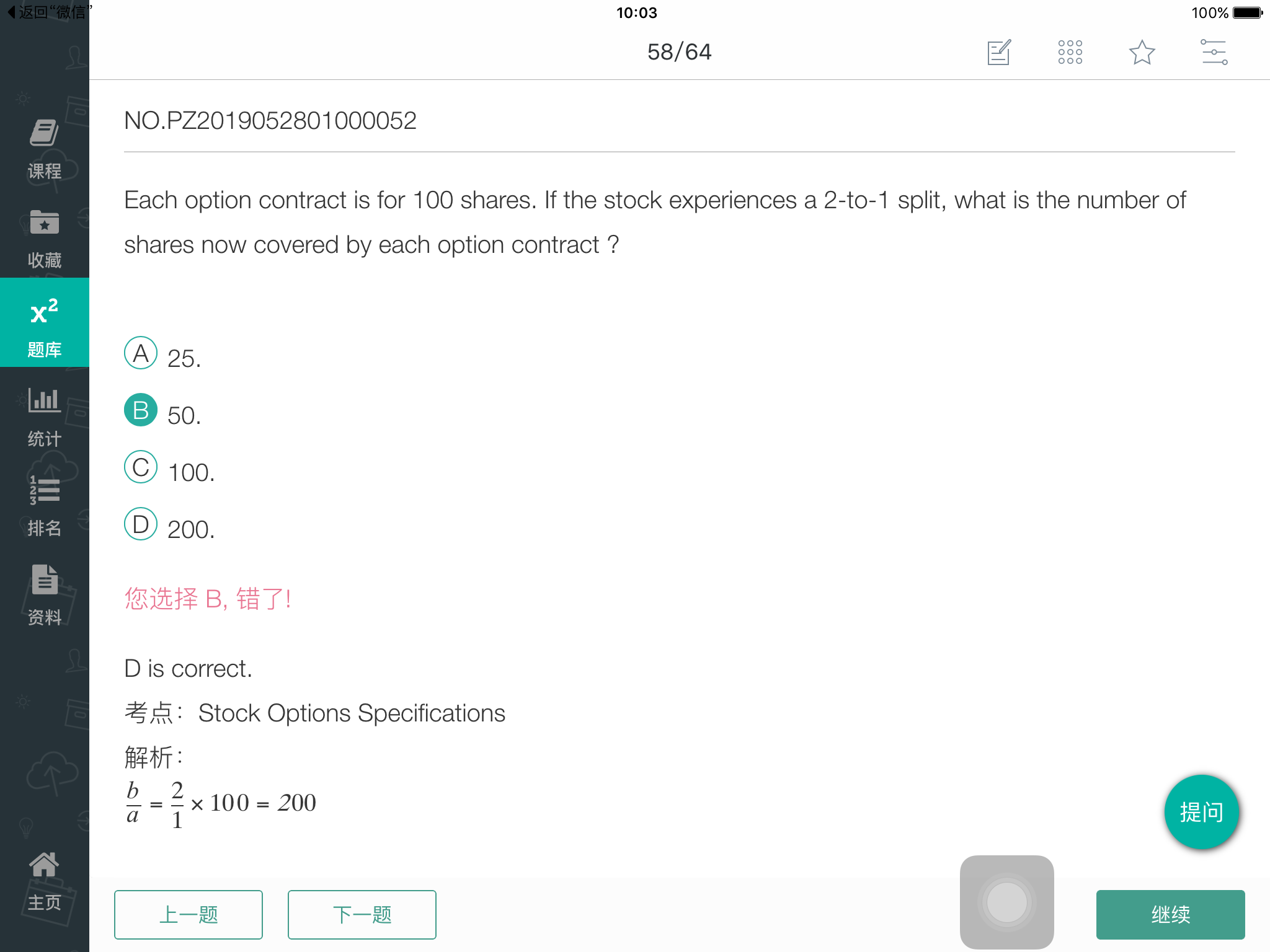Screen dimensions: 1270x952
Task: Go to next question with 下一题
Action: coord(362,915)
